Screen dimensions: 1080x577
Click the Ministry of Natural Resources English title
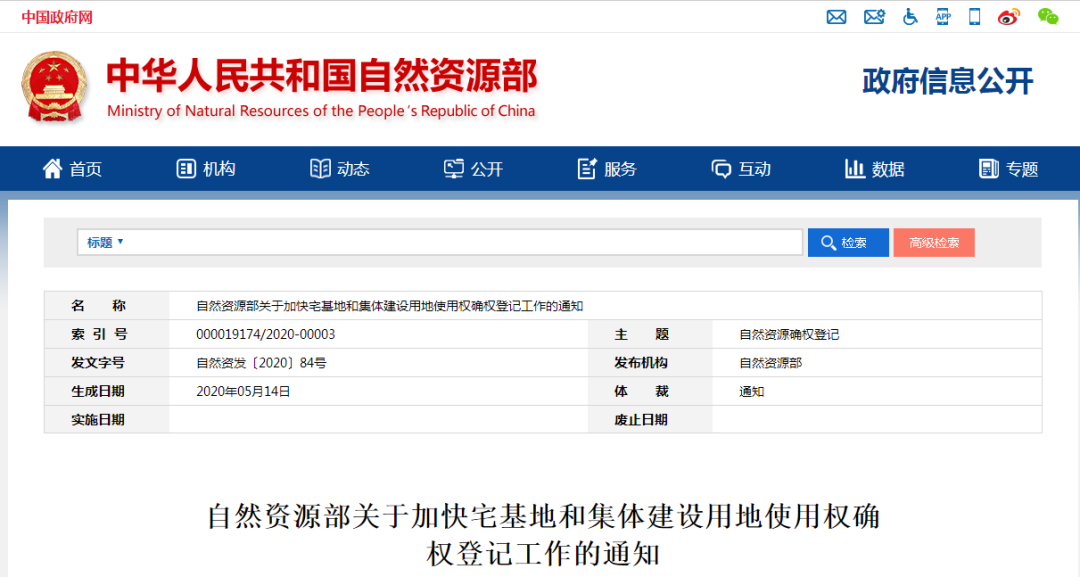click(321, 111)
